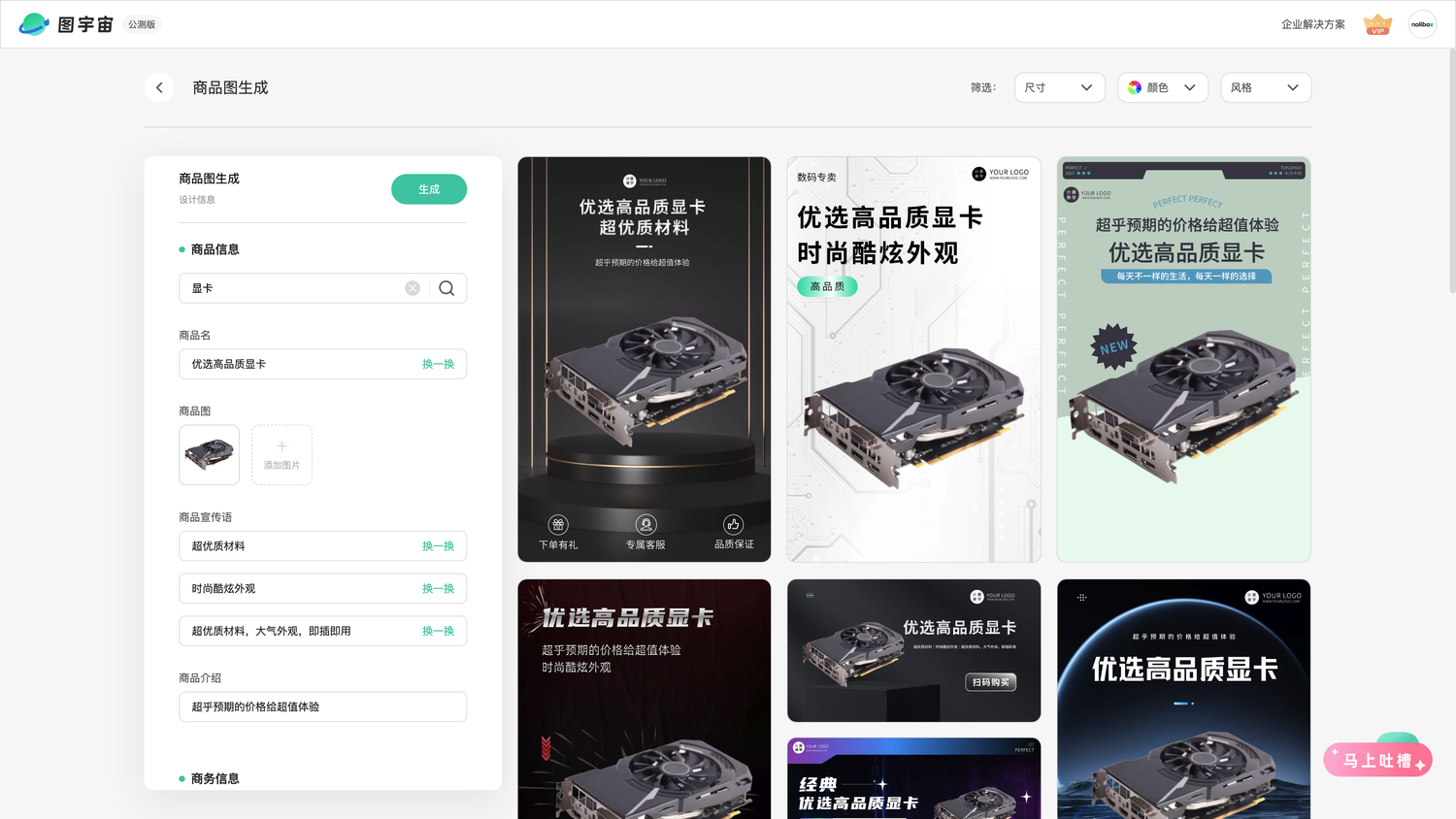Click the 马上吐槽 feedback button

[x=1377, y=760]
